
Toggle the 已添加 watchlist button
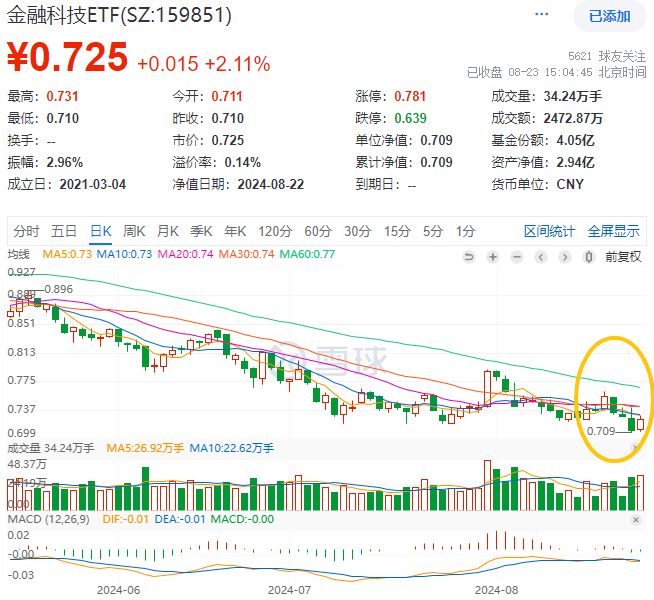(609, 16)
